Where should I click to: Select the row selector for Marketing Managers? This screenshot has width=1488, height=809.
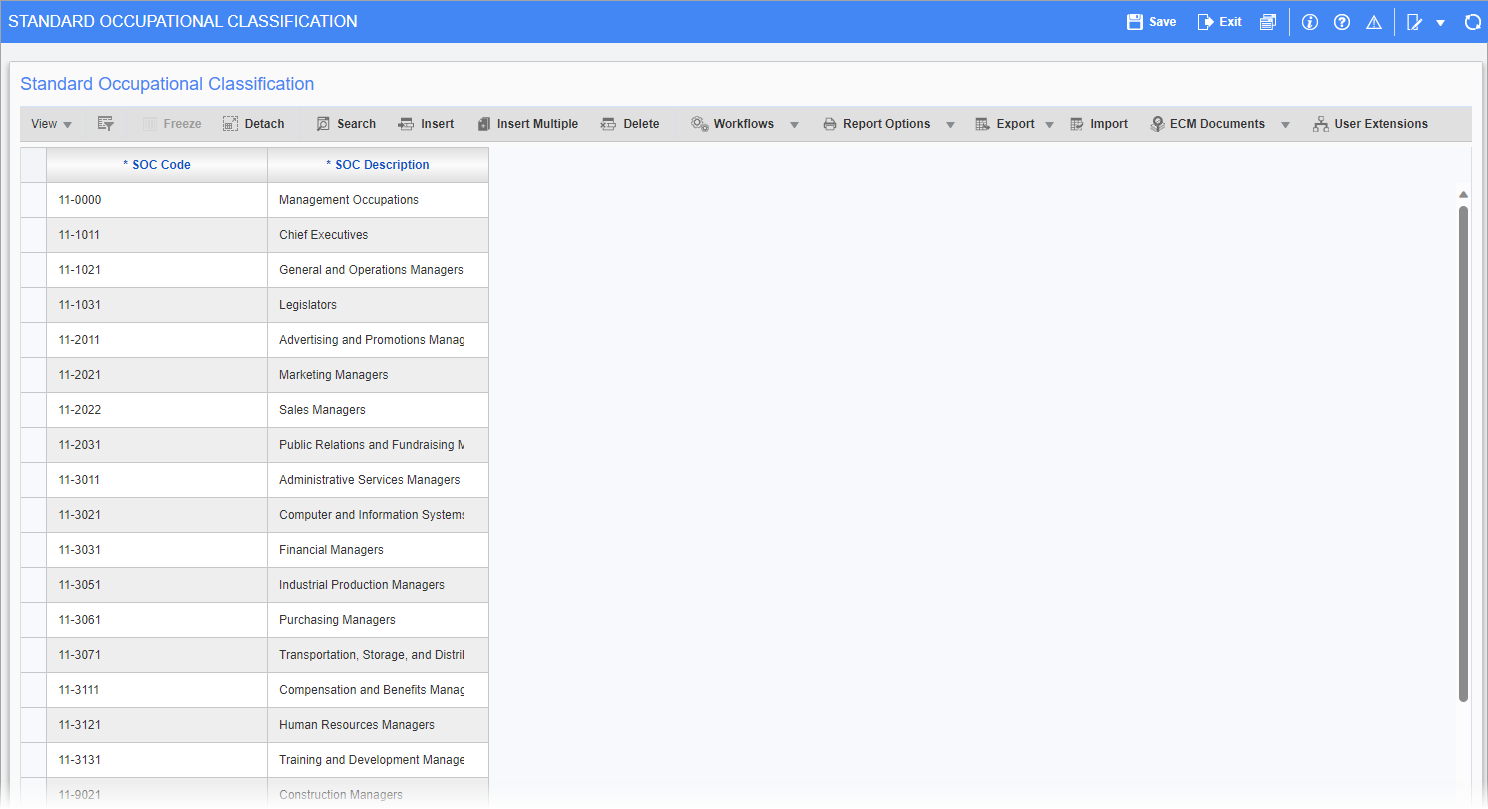pyautogui.click(x=33, y=375)
